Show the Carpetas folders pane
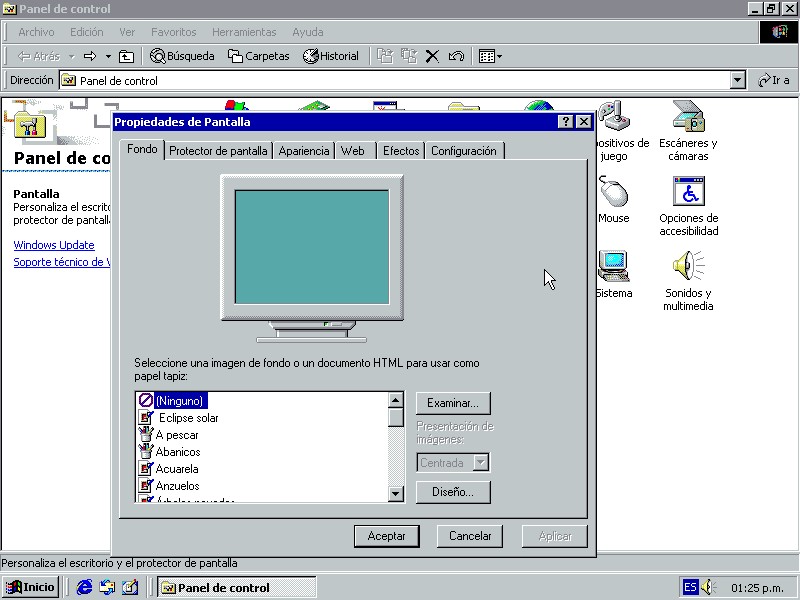The width and height of the screenshot is (800, 600). (258, 56)
